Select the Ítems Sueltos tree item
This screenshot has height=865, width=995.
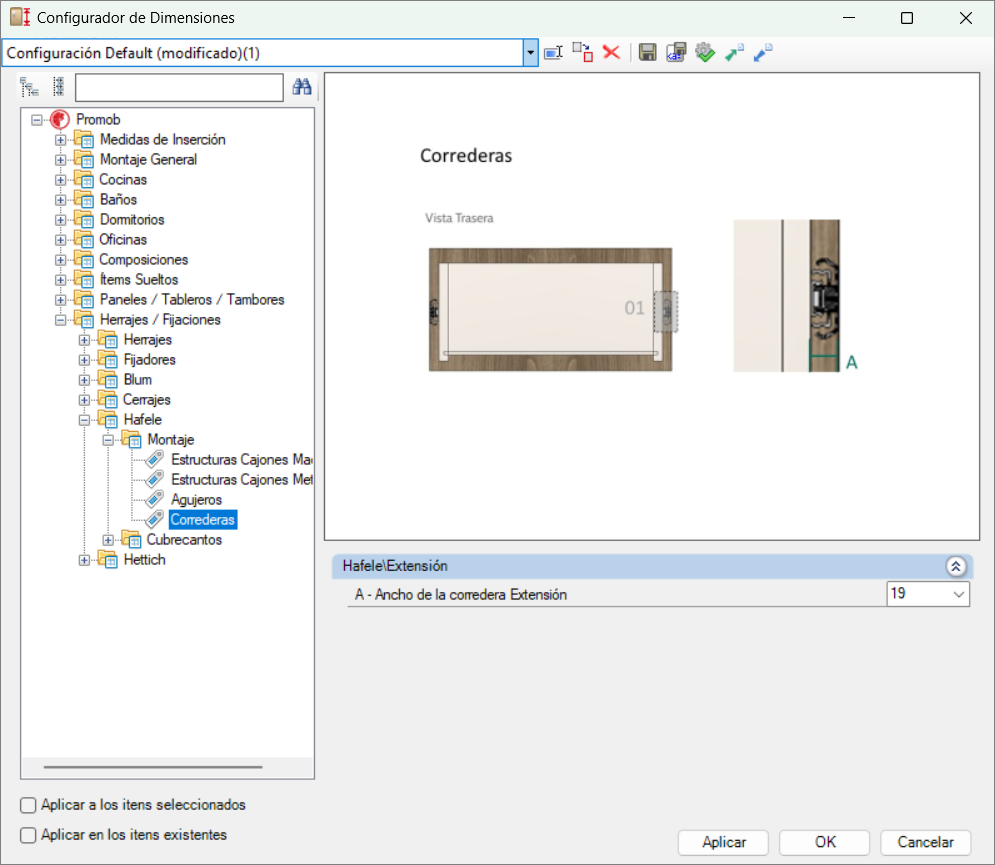pyautogui.click(x=139, y=279)
